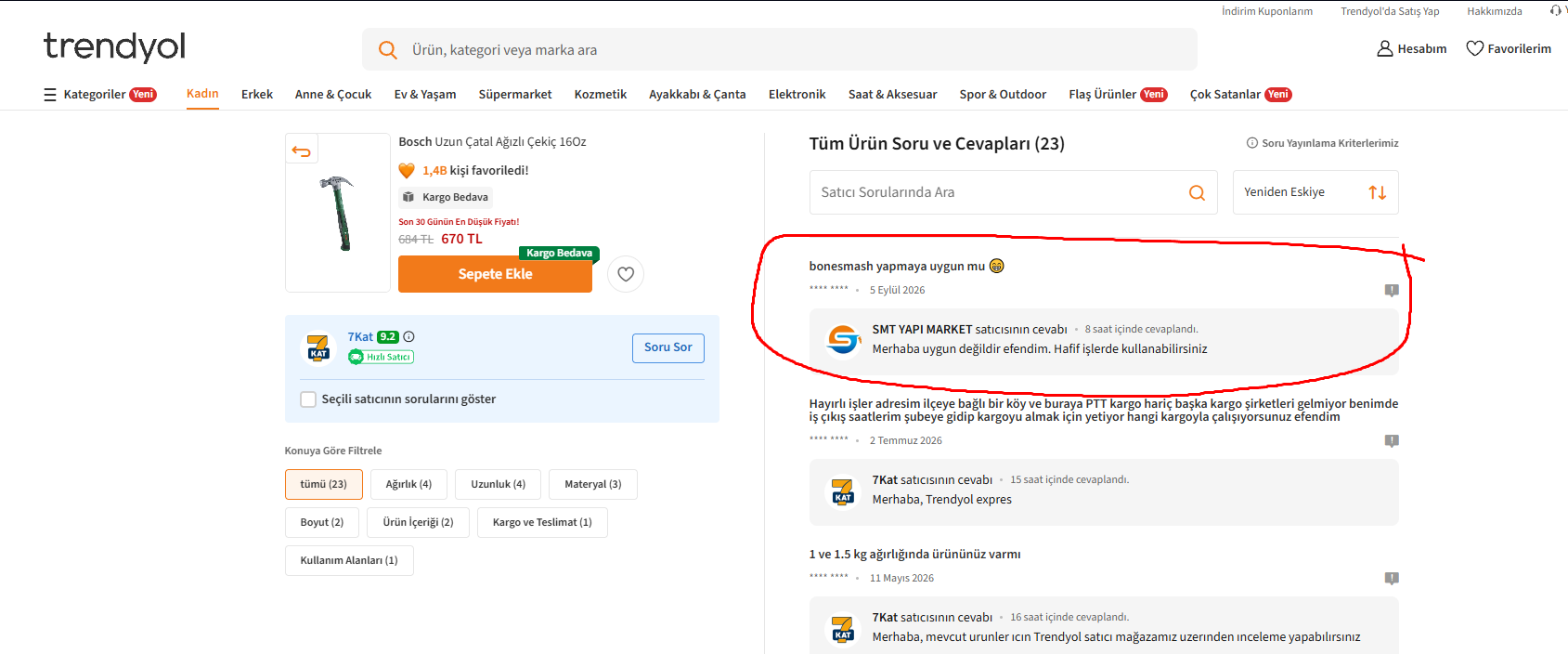This screenshot has width=1568, height=654.
Task: Open Saat & Aksesuar category
Action: pos(893,95)
